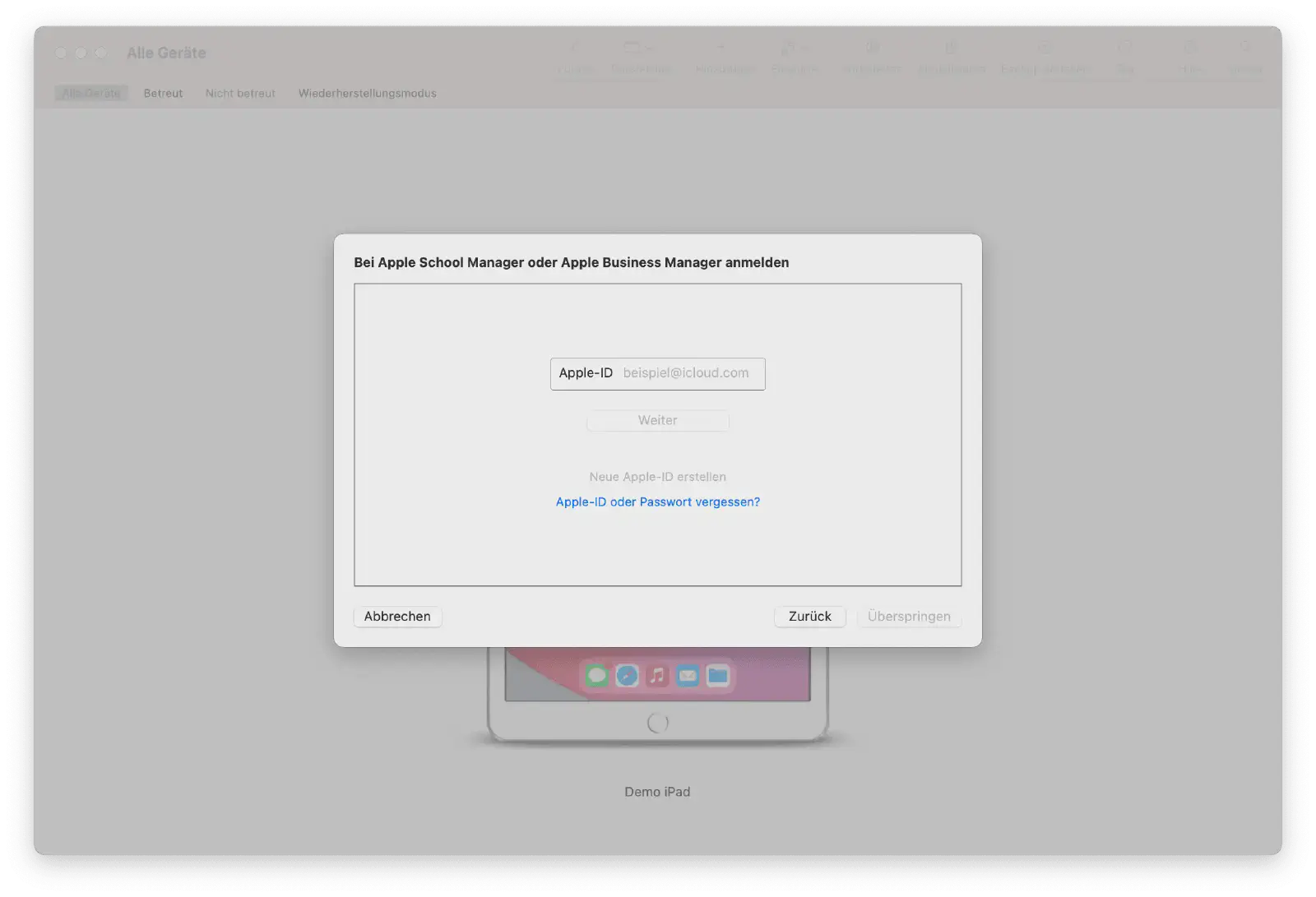Image resolution: width=1316 pixels, height=897 pixels.
Task: Click the Alle Geräte window title
Action: 166,53
